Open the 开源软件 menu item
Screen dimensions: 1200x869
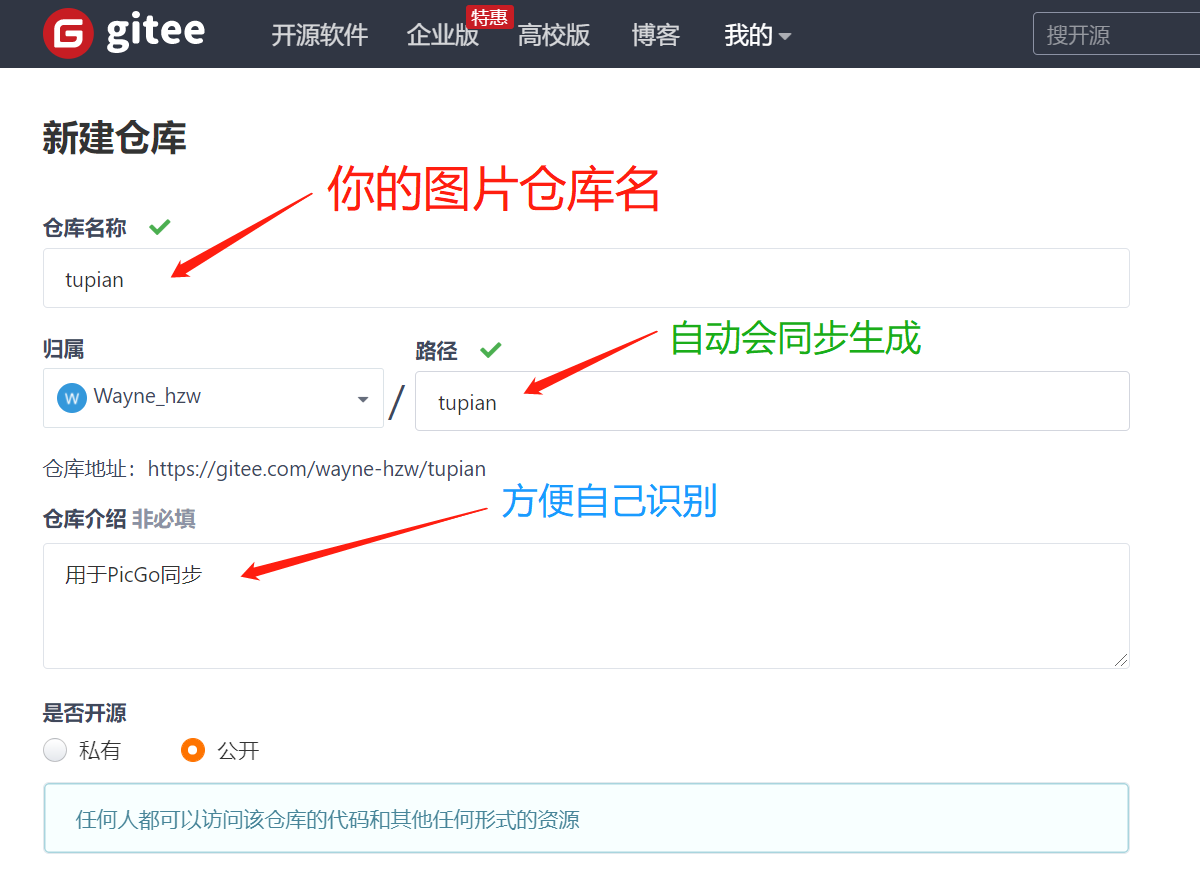tap(320, 34)
